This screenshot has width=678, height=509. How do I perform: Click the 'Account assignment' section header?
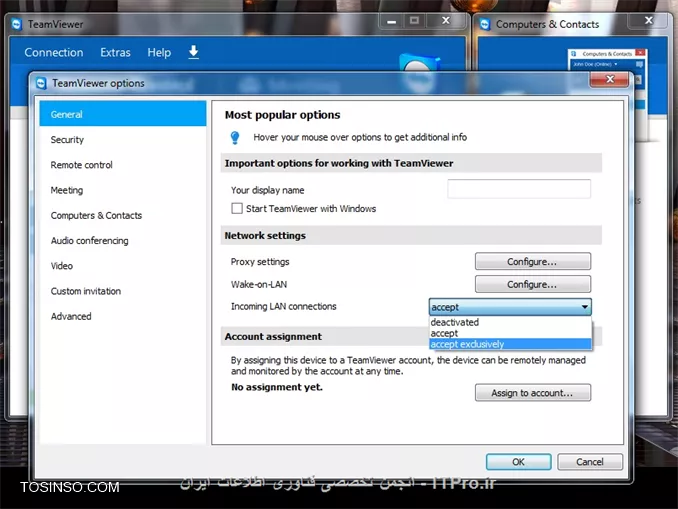(324, 336)
